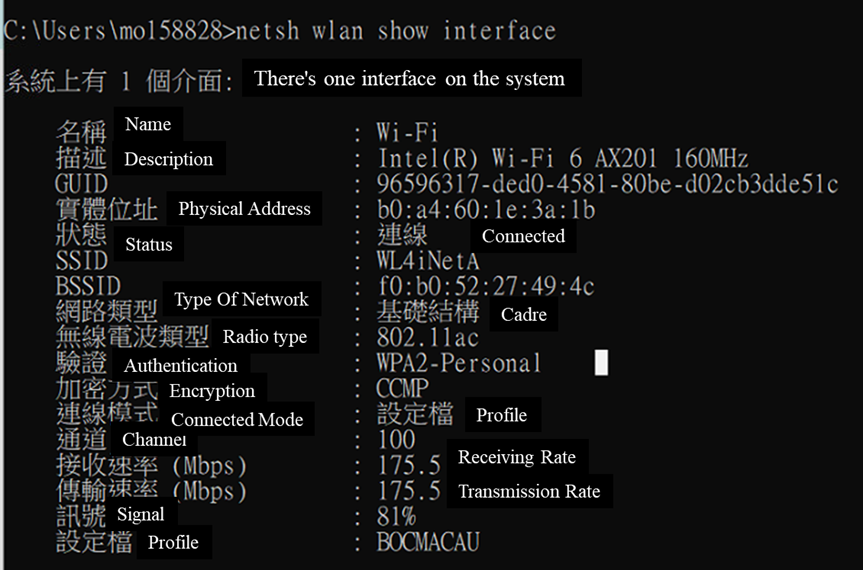863x570 pixels.
Task: Click the GUID value starting with 96596317
Action: pos(608,184)
